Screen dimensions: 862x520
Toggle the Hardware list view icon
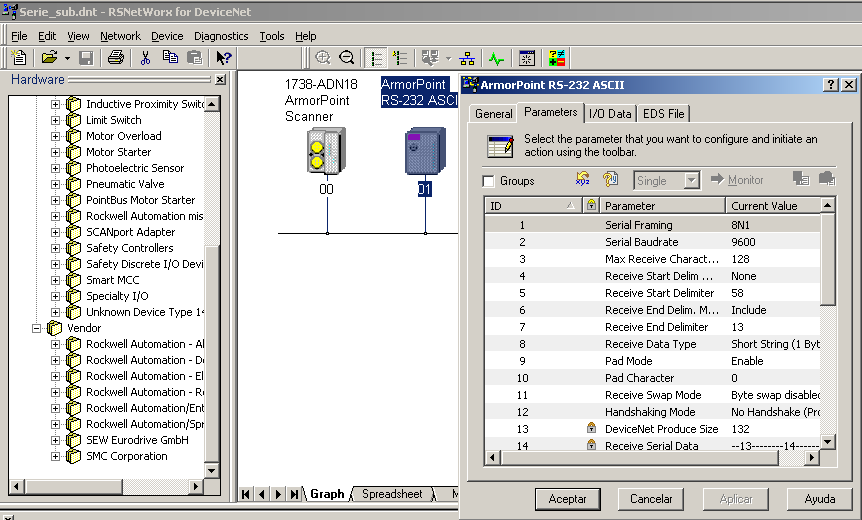click(377, 58)
